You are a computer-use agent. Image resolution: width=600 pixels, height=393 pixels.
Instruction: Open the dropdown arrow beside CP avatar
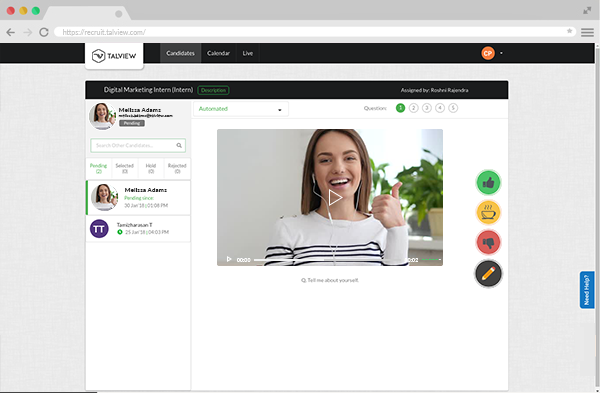pos(501,53)
